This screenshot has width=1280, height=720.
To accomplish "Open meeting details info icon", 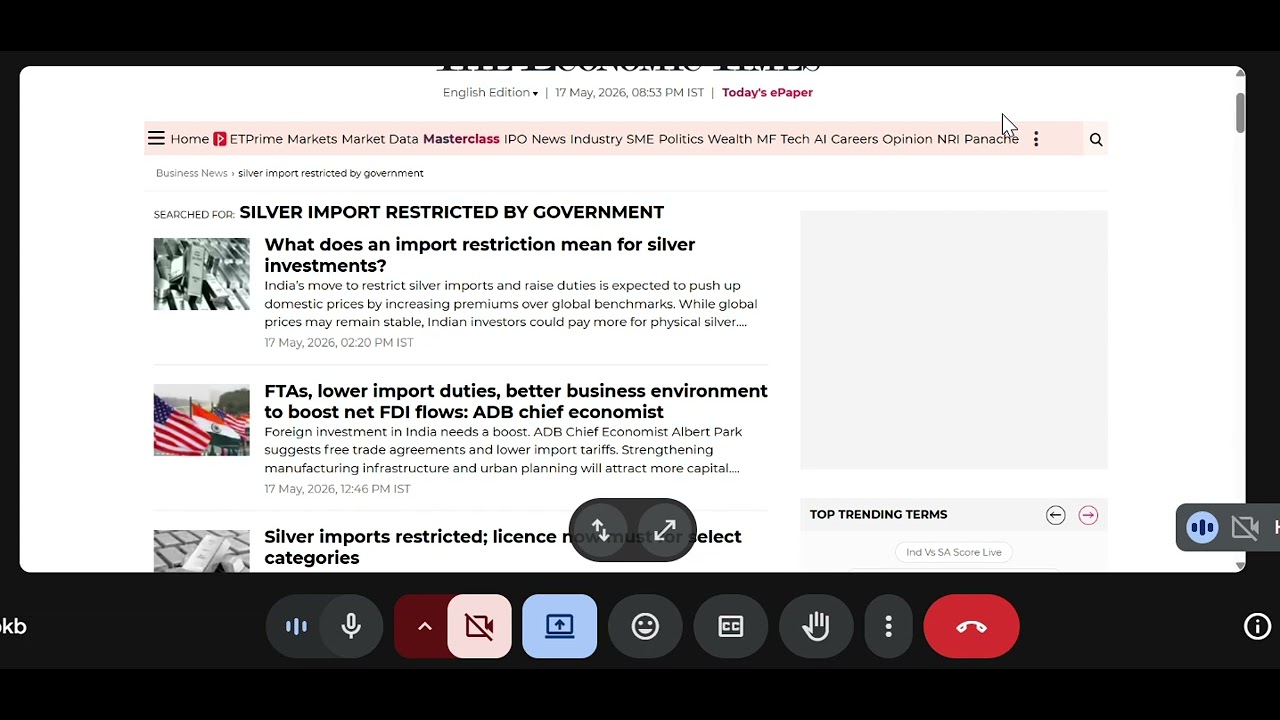I will coord(1257,627).
